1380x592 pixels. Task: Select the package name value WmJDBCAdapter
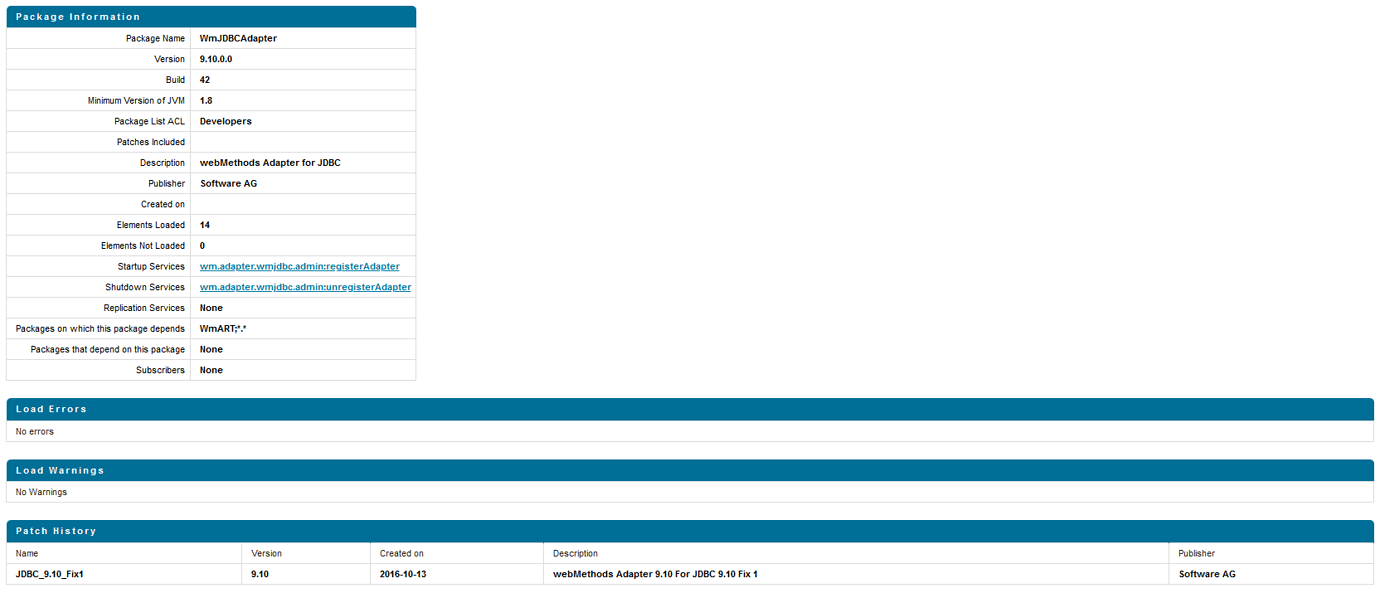click(x=238, y=38)
